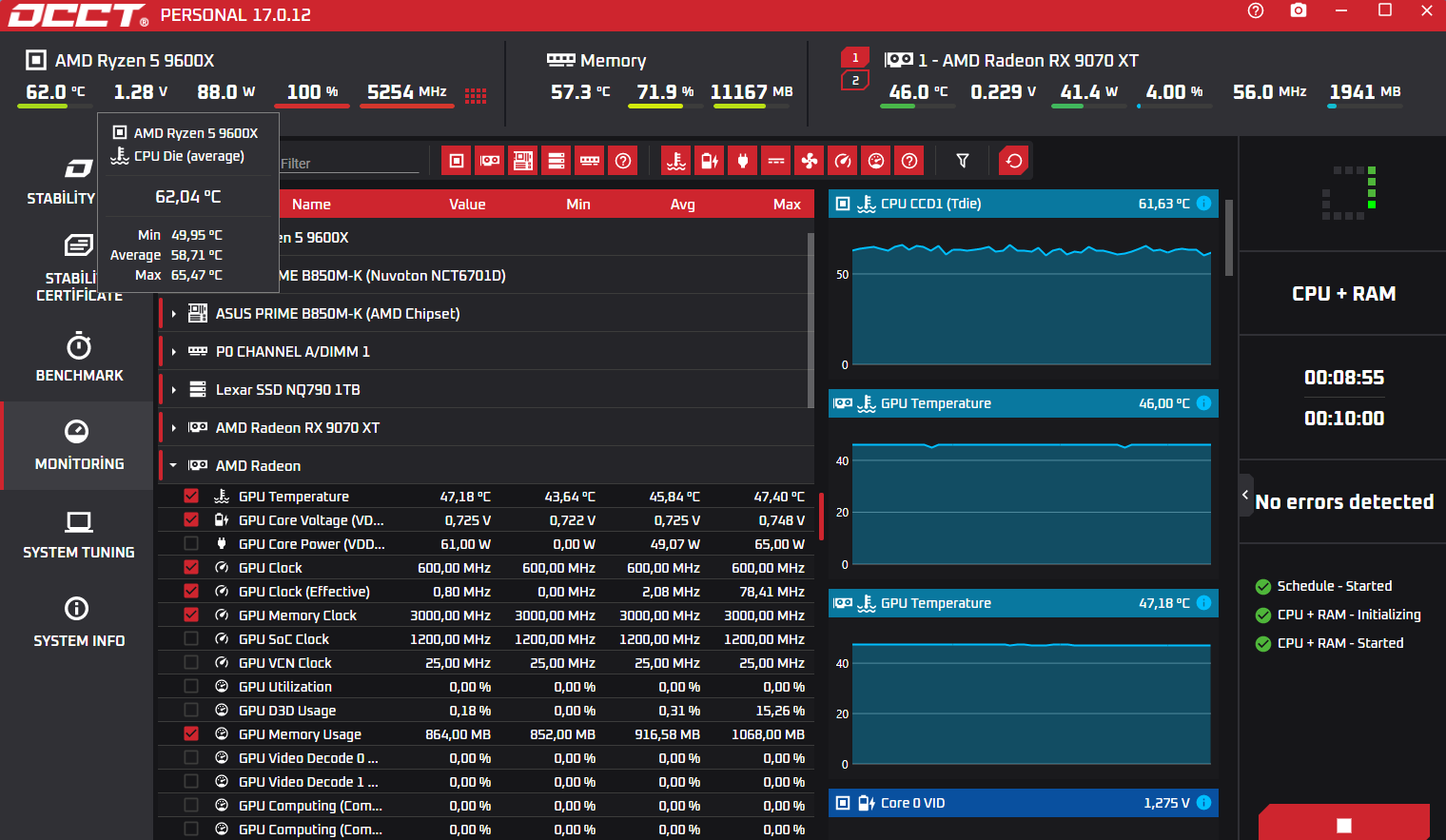Go to the Benchmark section
This screenshot has height=840, width=1446.
click(x=79, y=357)
